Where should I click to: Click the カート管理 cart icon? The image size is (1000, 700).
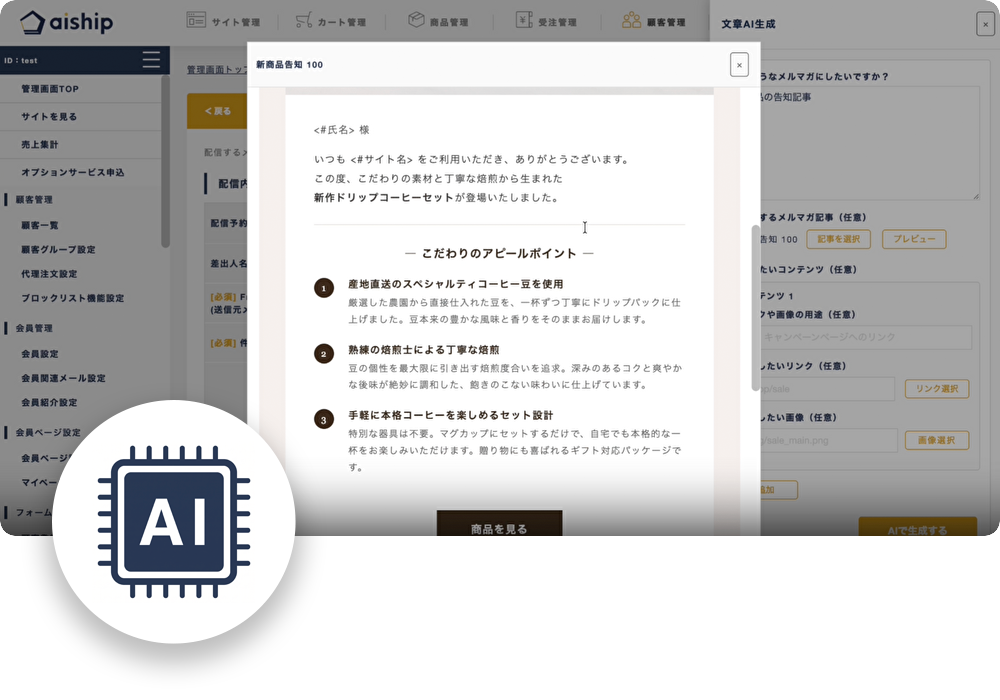[x=304, y=20]
